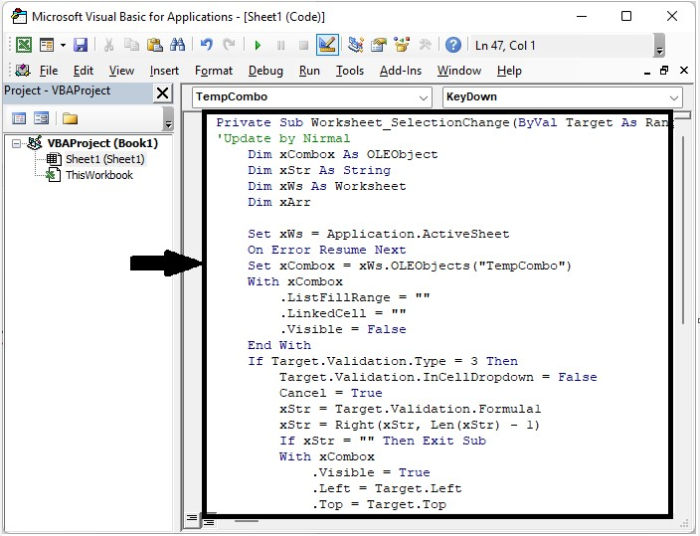This screenshot has height=536, width=700.
Task: Click code line .ListFillRange = ""
Action: 355,298
